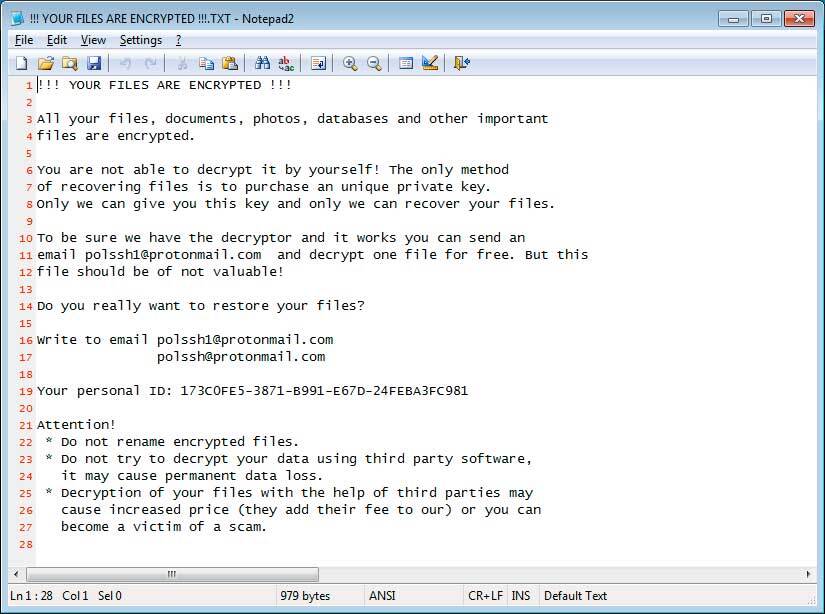Image resolution: width=825 pixels, height=614 pixels.
Task: Zoom in with the magnifier plus icon
Action: (350, 63)
